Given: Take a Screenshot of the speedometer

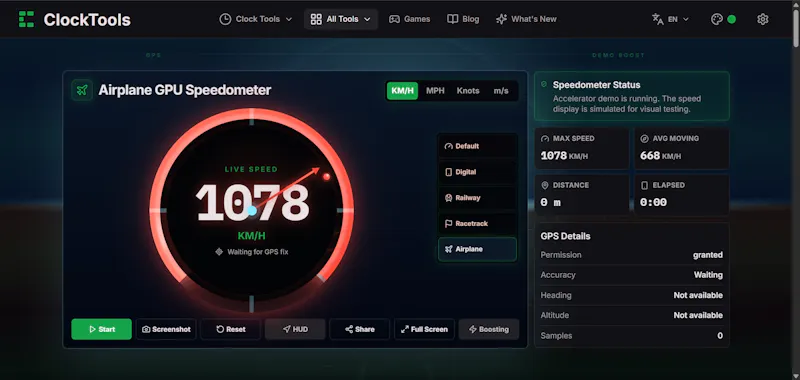Looking at the screenshot, I should tap(166, 329).
